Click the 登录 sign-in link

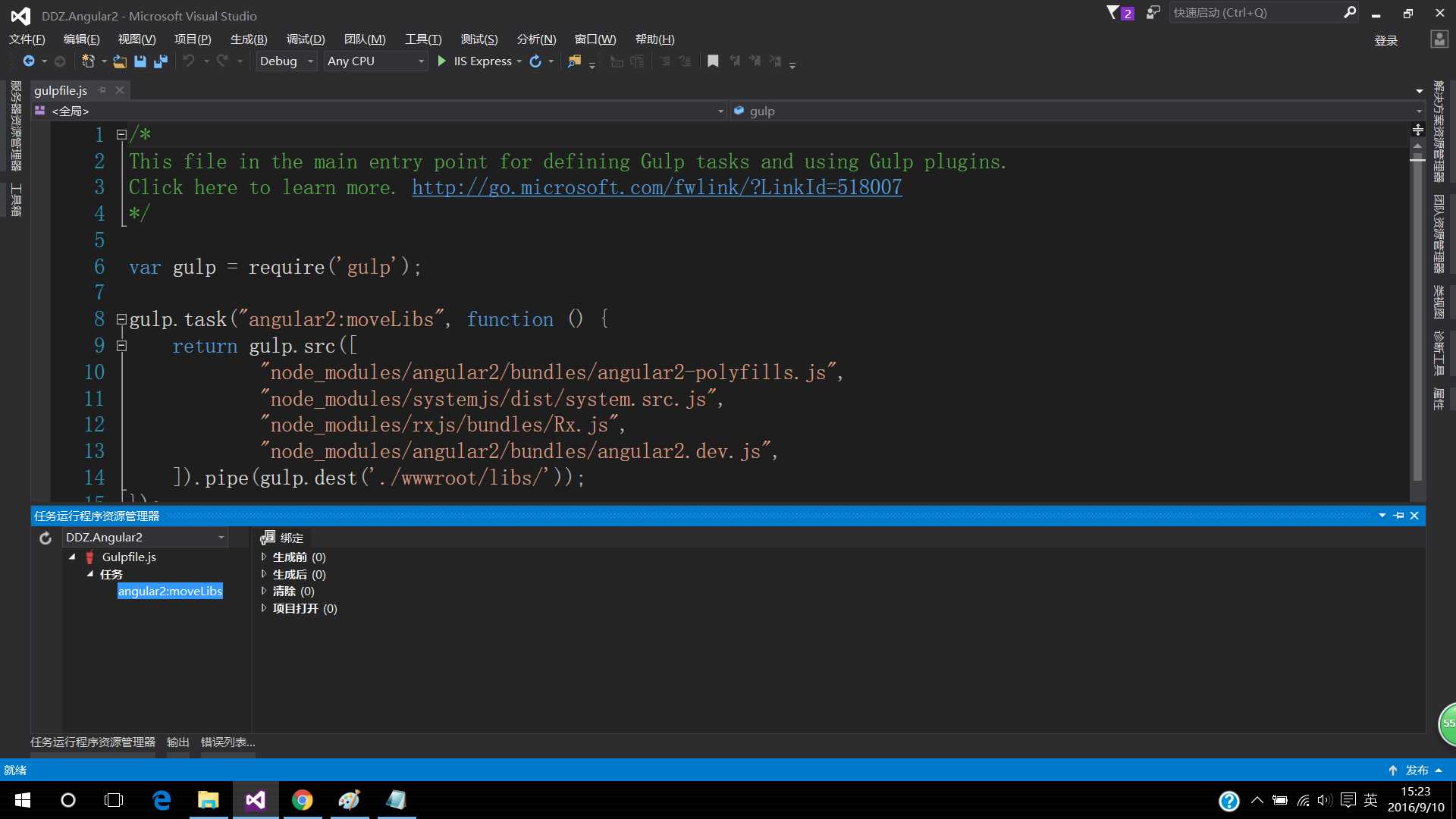pyautogui.click(x=1386, y=41)
